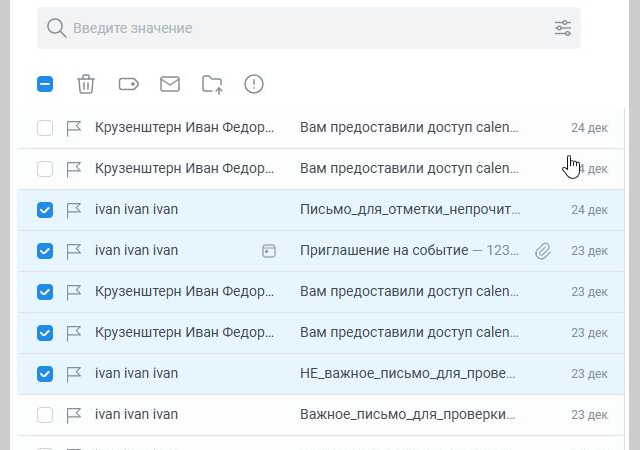The height and width of the screenshot is (450, 640).
Task: Flag the 'Письмо_для_отметки_непрочит' email
Action: pyautogui.click(x=73, y=210)
